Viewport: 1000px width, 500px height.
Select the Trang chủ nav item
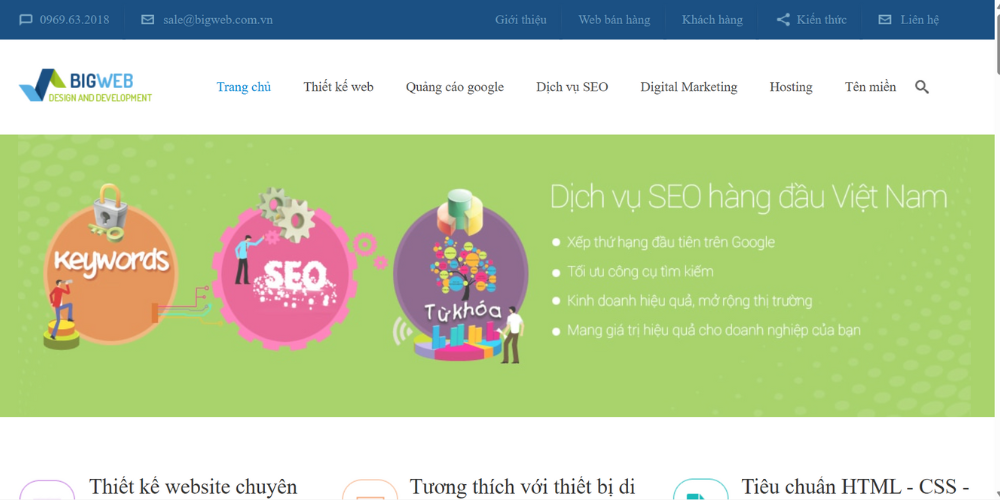(244, 87)
